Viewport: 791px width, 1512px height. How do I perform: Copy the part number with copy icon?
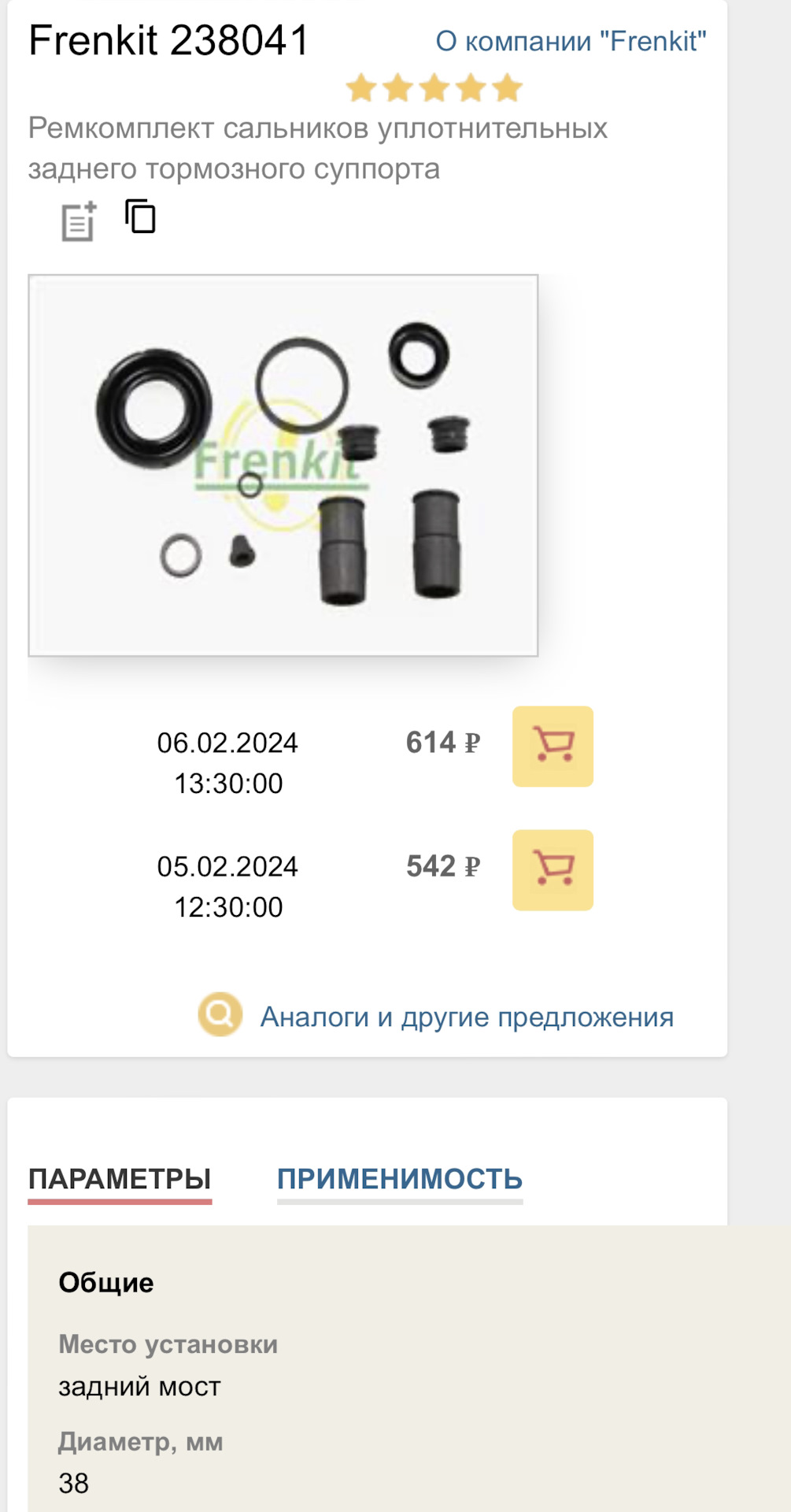(140, 216)
